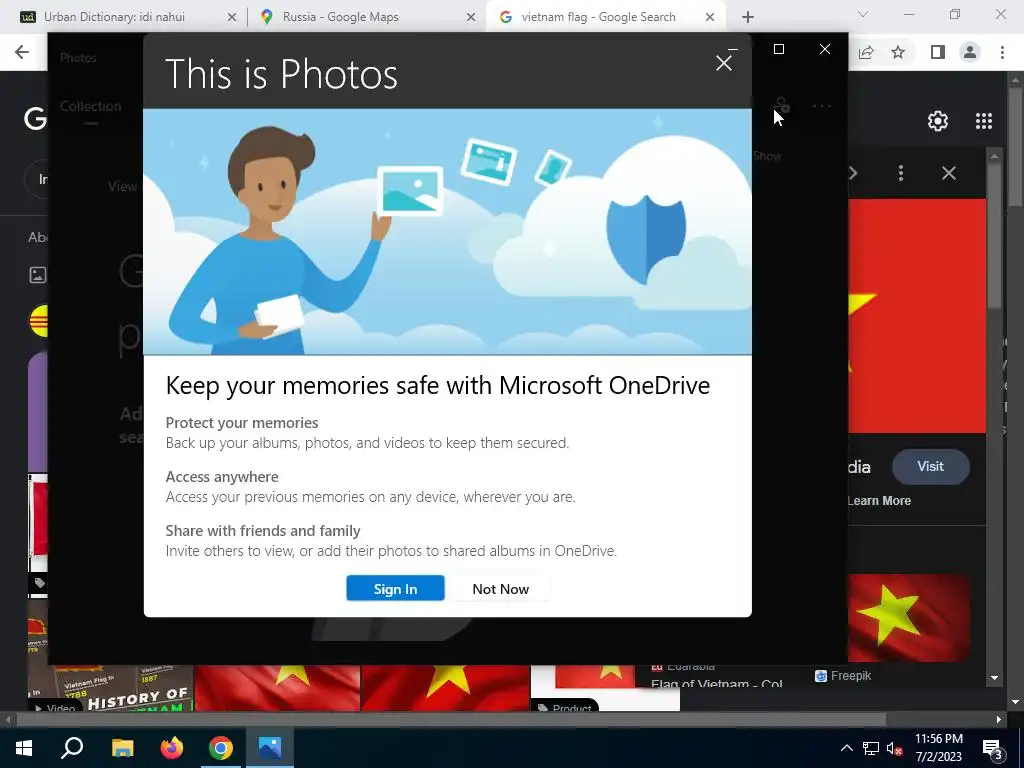The height and width of the screenshot is (768, 1024).
Task: Open Windows Start menu
Action: coord(24,748)
